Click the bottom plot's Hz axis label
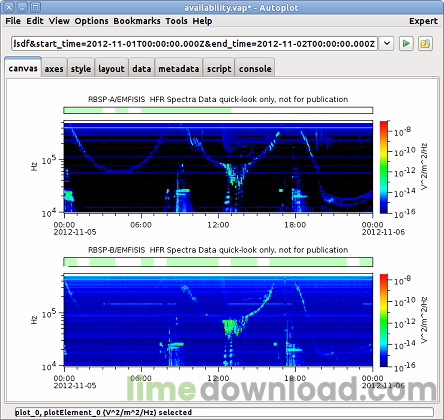 click(x=34, y=320)
